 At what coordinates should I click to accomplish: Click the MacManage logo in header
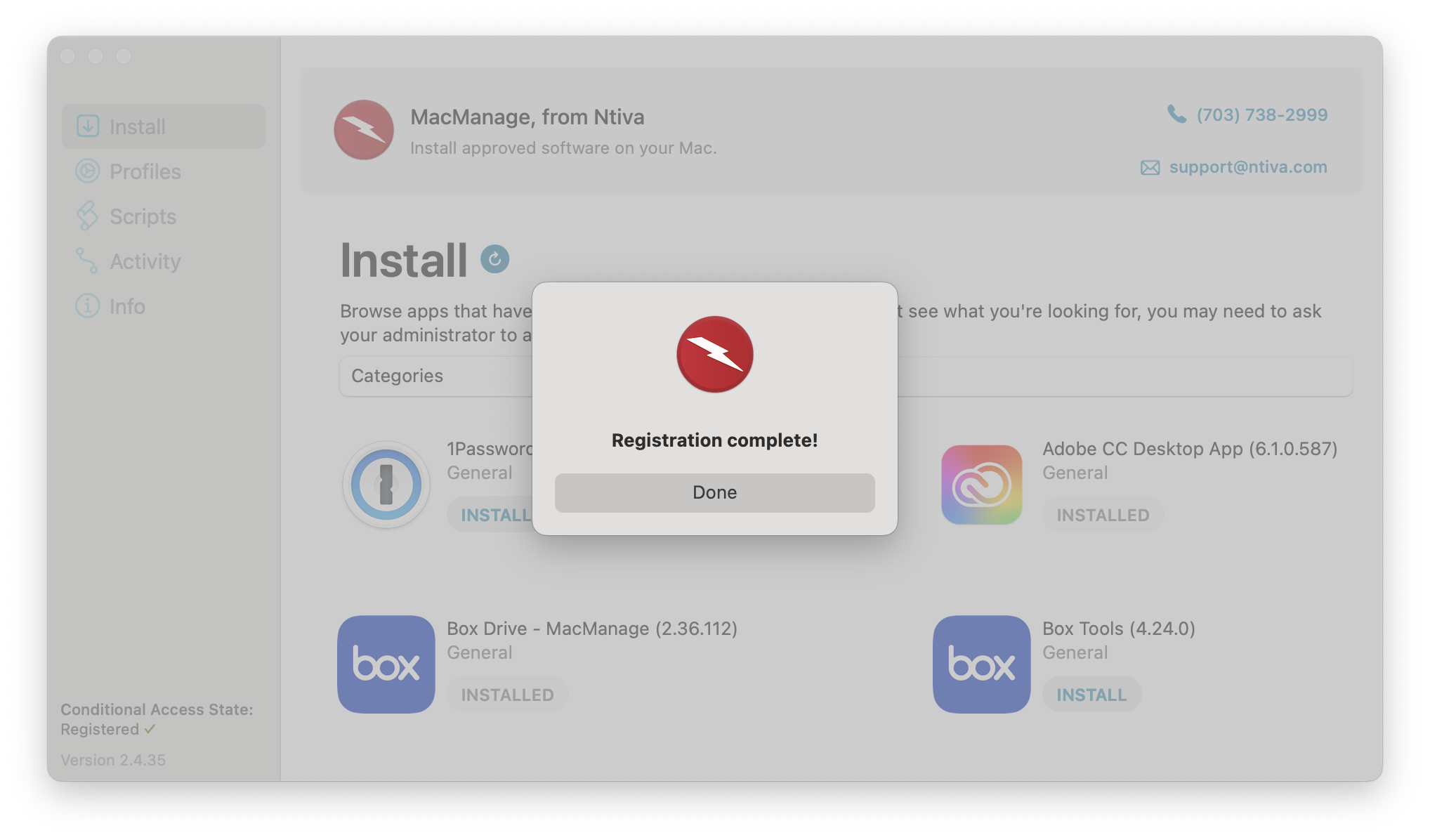(364, 130)
